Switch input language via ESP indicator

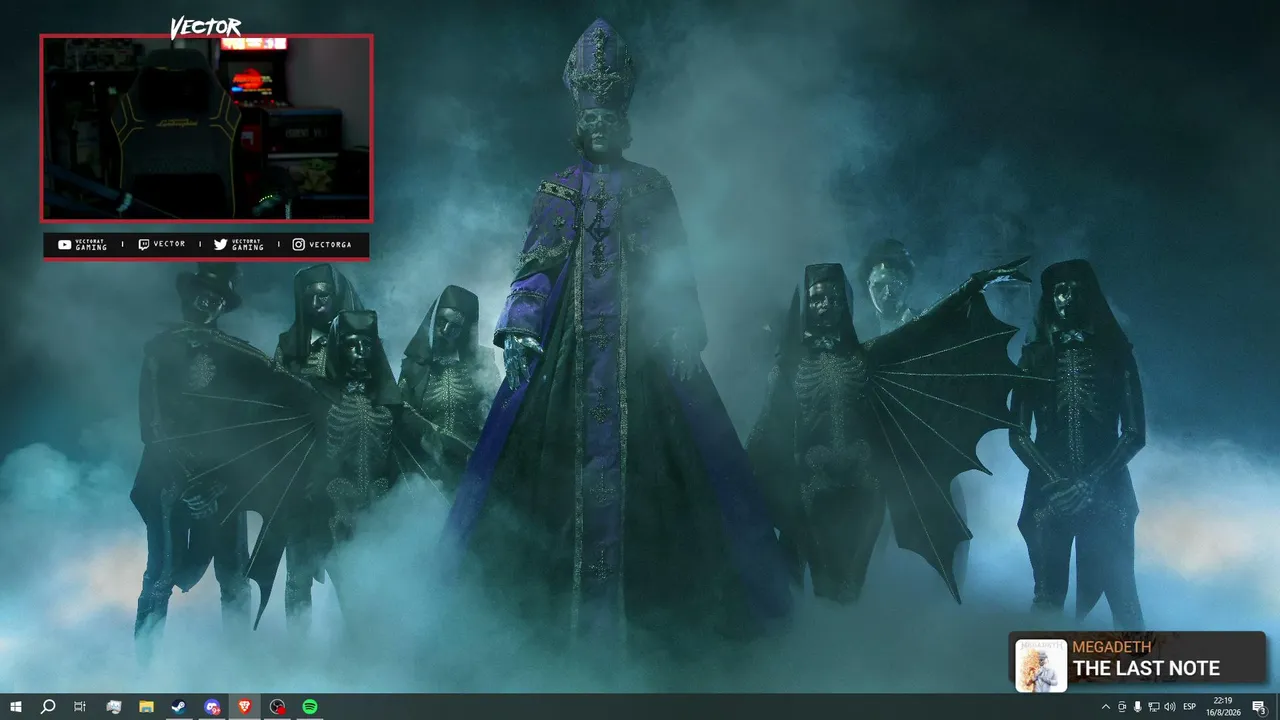(1190, 707)
